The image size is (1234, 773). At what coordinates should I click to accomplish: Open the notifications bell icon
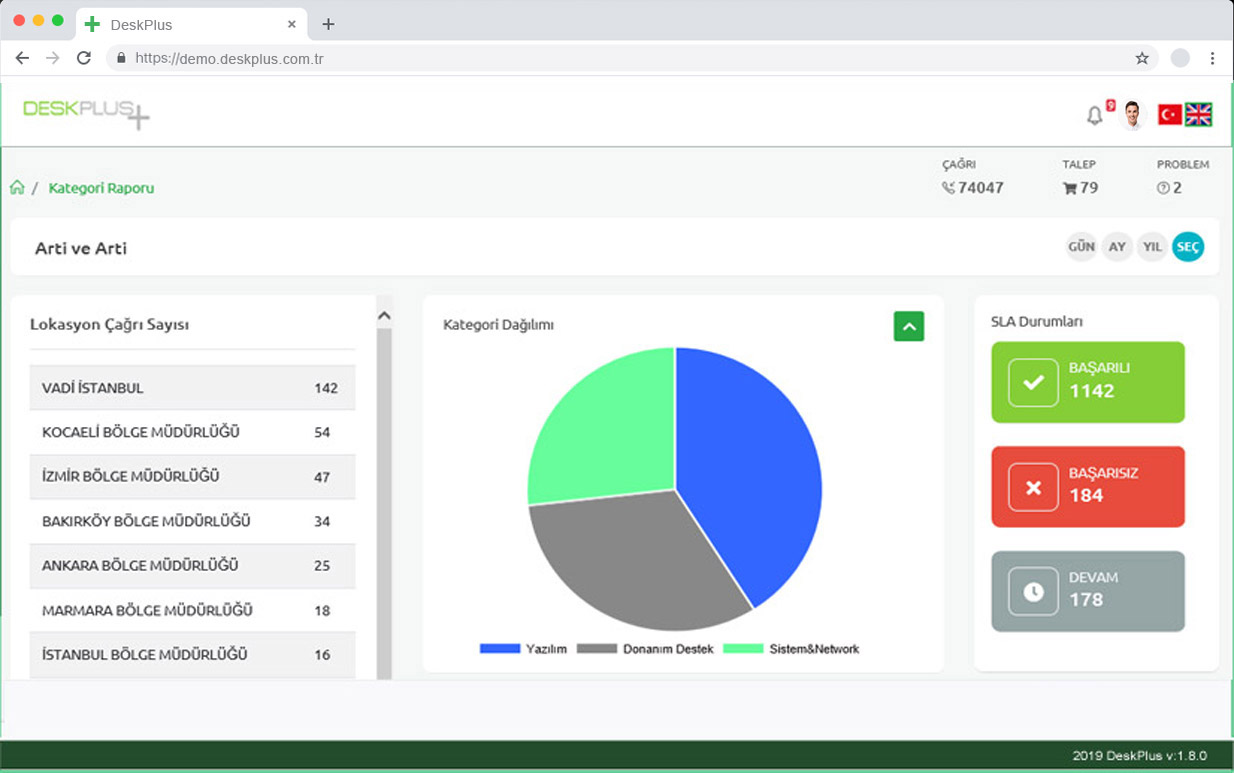1095,116
